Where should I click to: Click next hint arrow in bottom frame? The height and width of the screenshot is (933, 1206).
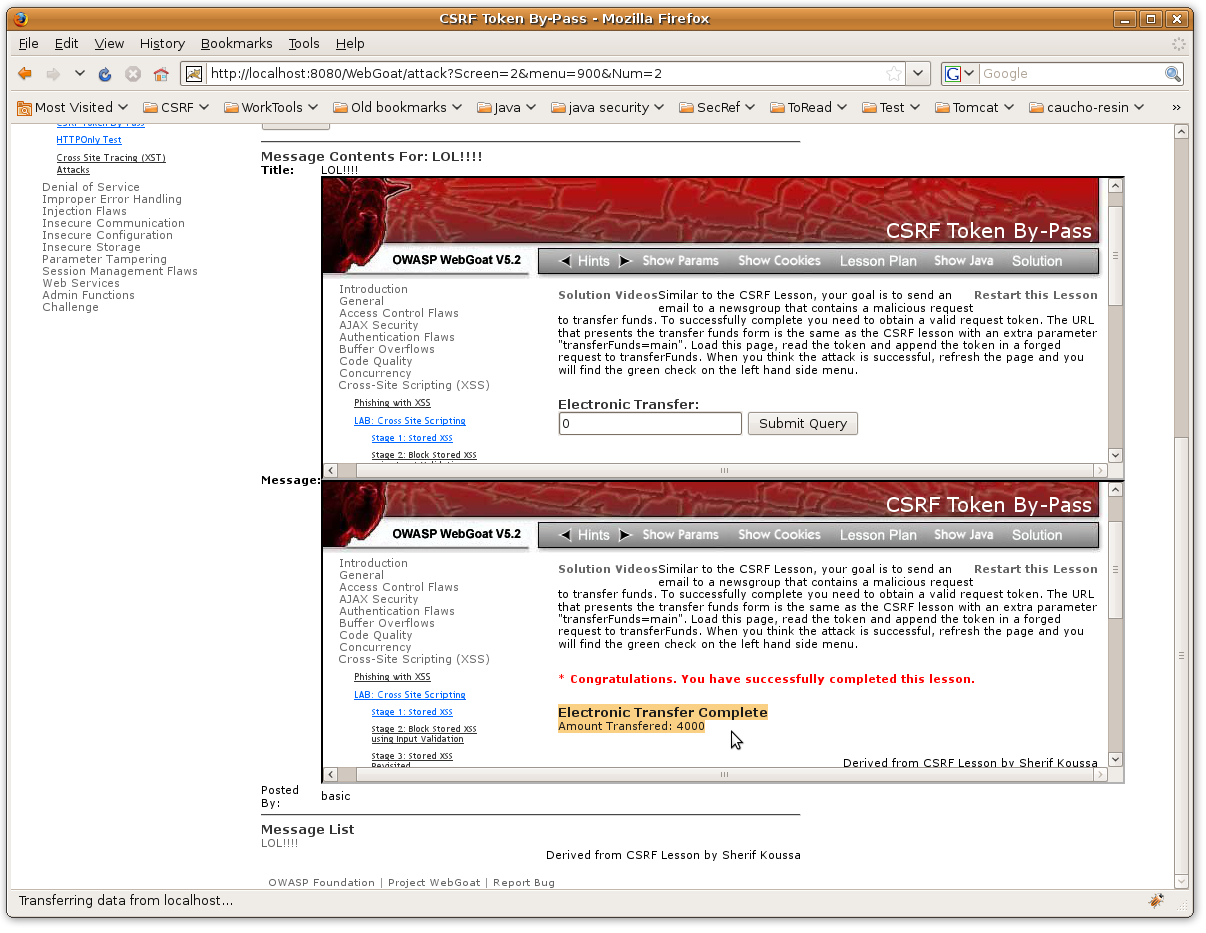coord(625,535)
